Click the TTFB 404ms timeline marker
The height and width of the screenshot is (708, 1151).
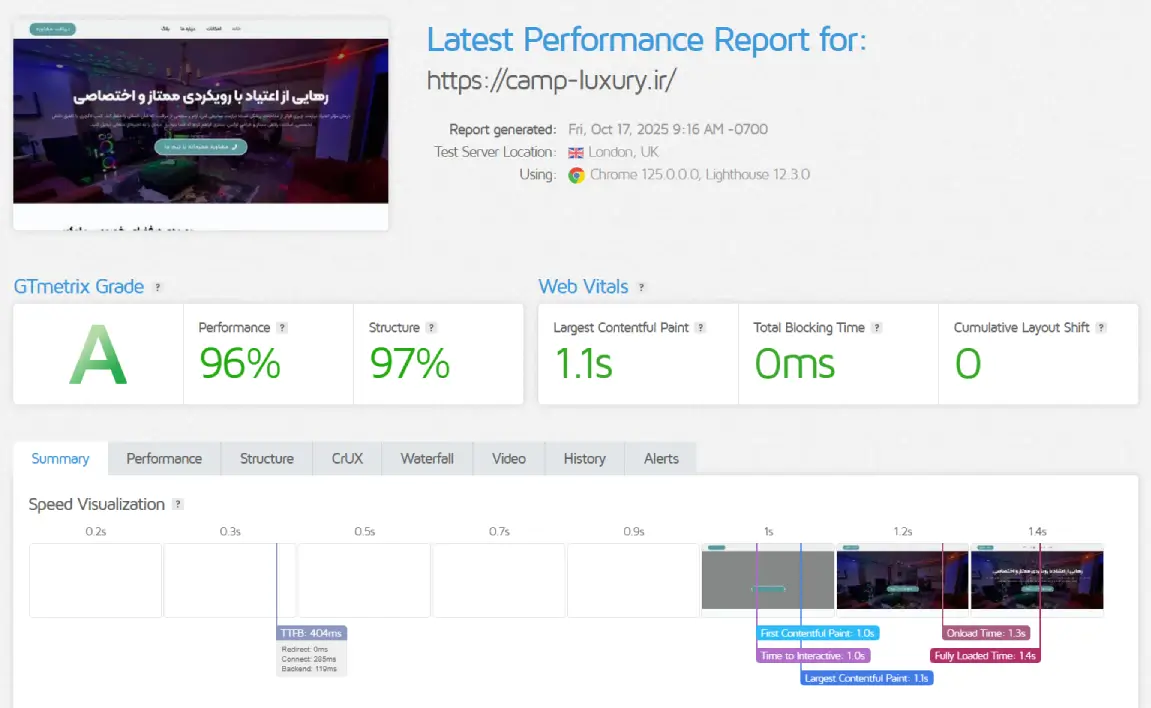pos(312,633)
